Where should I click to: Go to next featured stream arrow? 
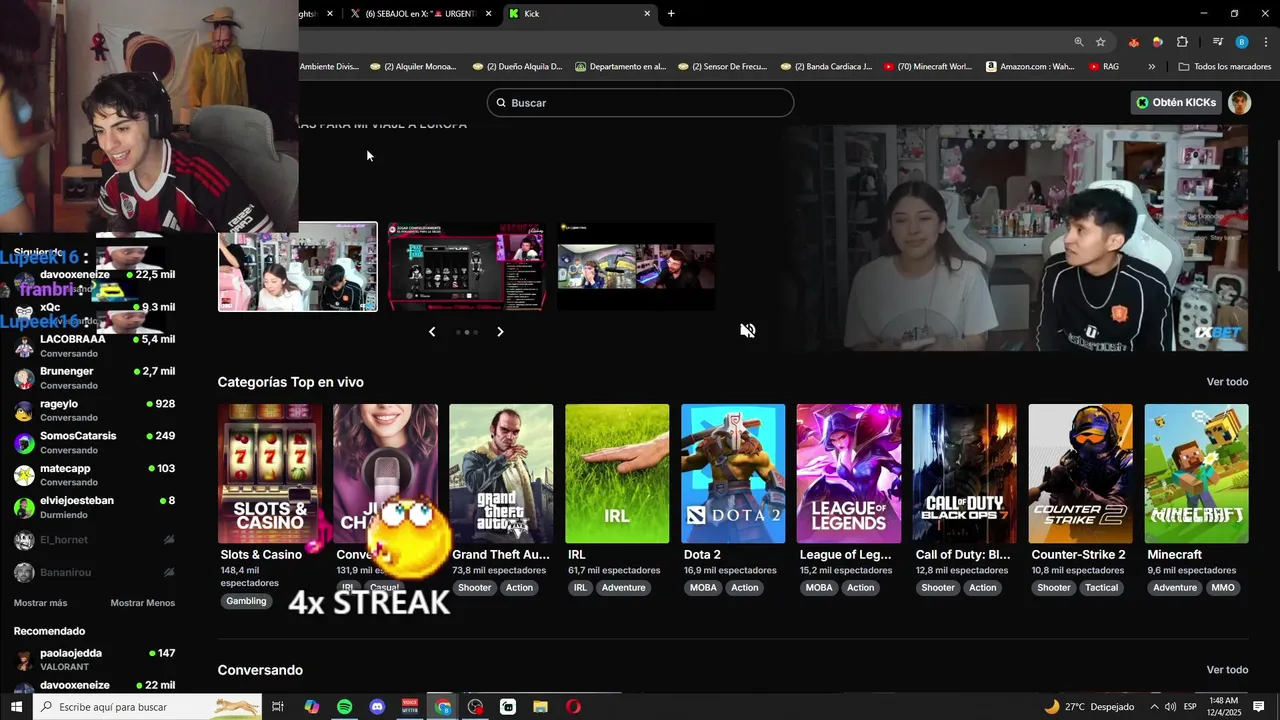click(x=500, y=332)
